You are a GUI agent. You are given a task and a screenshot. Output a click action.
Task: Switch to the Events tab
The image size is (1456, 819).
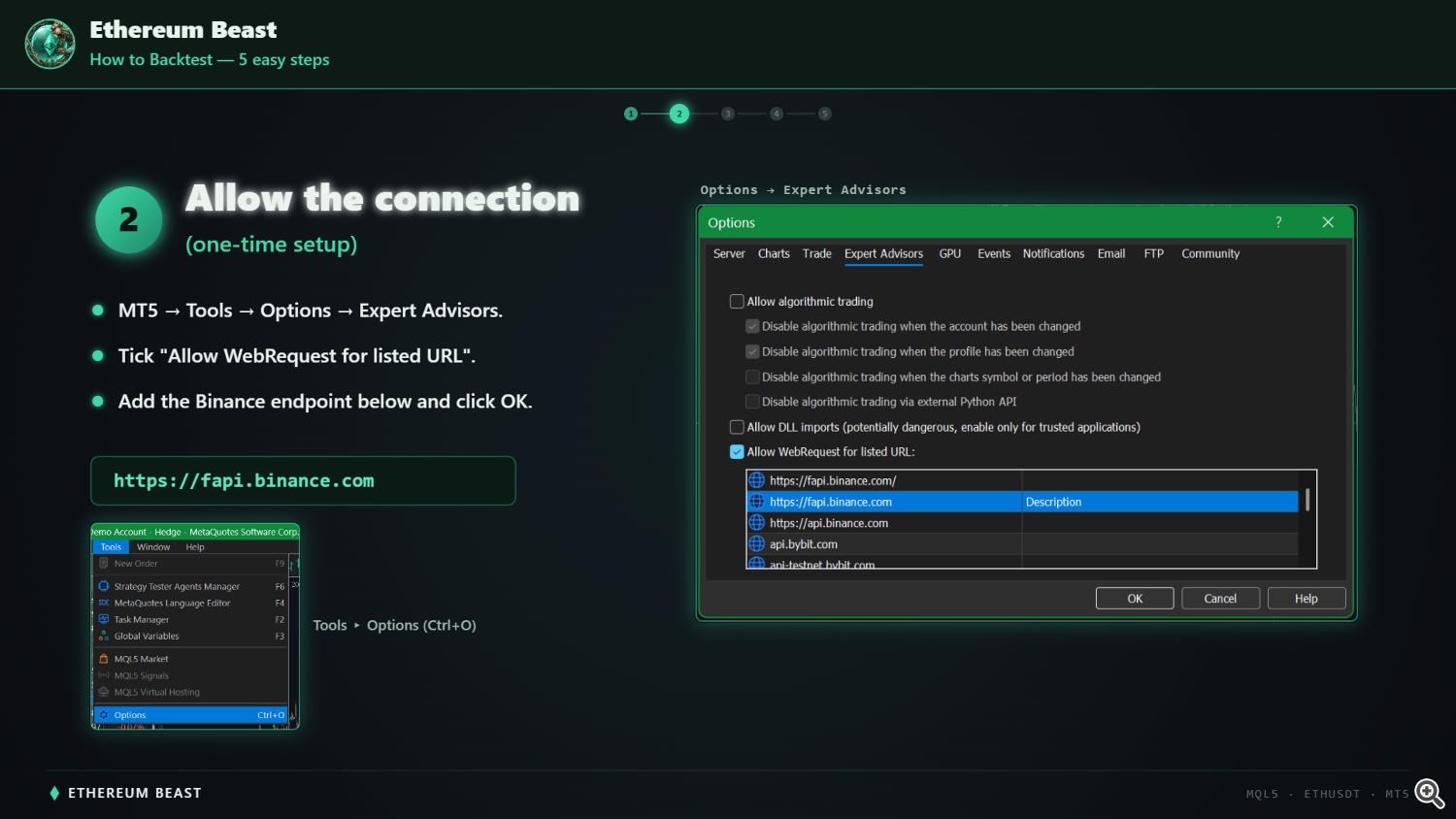pos(994,254)
